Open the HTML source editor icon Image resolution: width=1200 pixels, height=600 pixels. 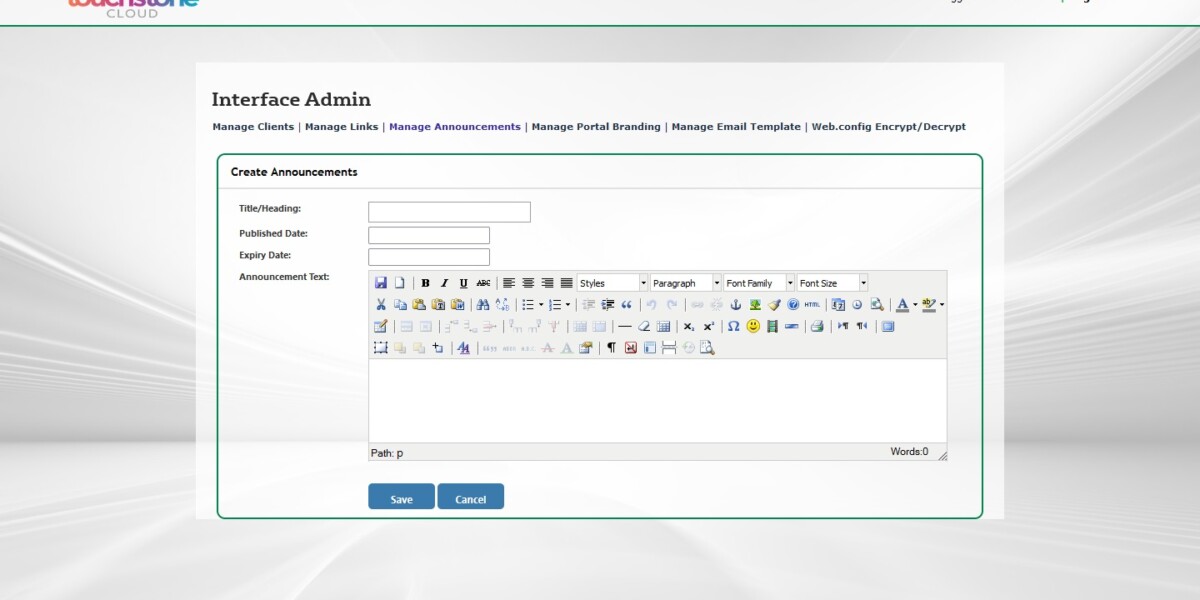coord(811,305)
